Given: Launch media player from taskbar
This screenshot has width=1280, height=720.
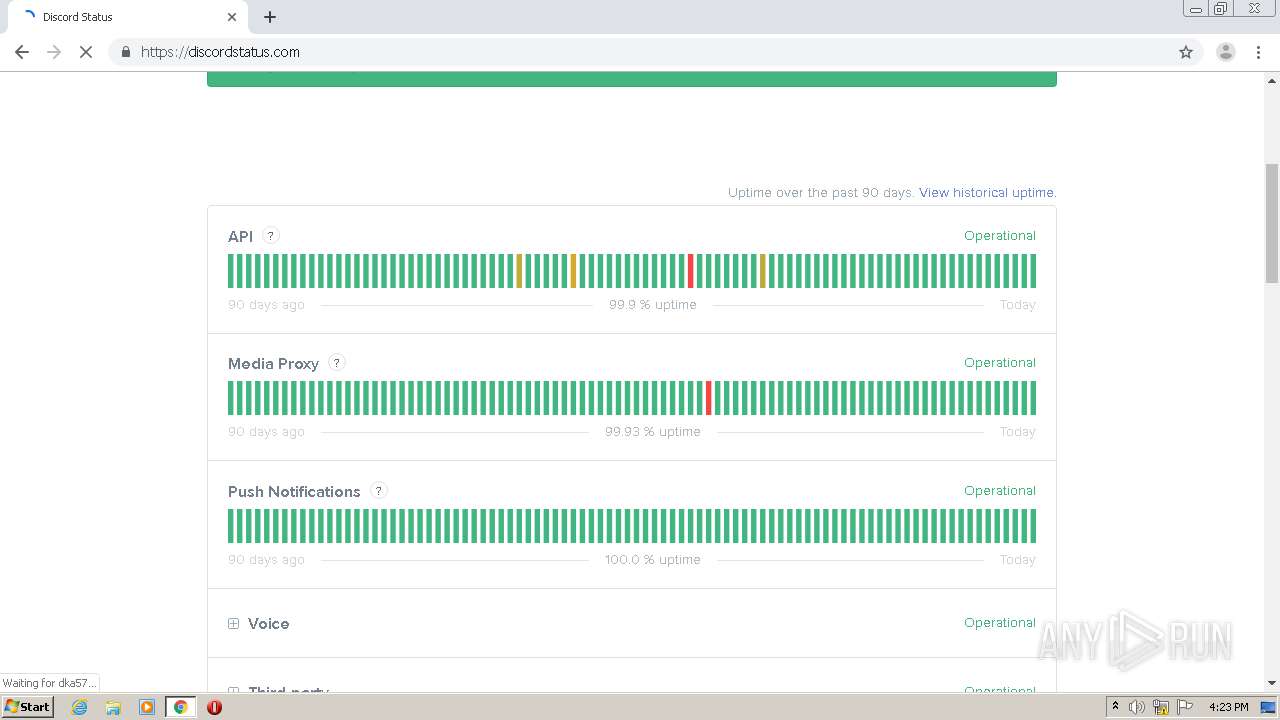Looking at the screenshot, I should pos(147,707).
